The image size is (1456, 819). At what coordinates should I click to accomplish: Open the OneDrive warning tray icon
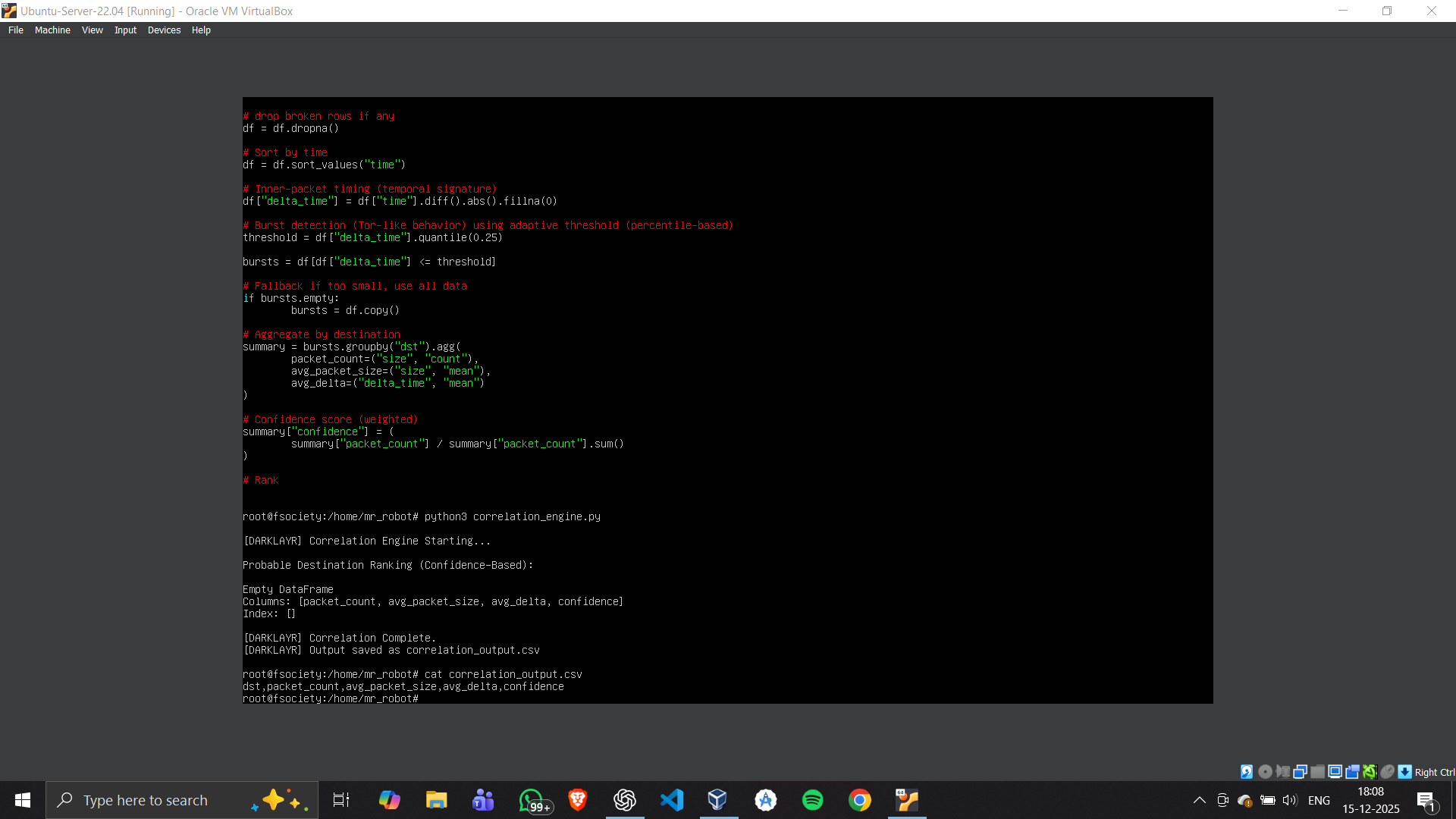[x=1244, y=800]
